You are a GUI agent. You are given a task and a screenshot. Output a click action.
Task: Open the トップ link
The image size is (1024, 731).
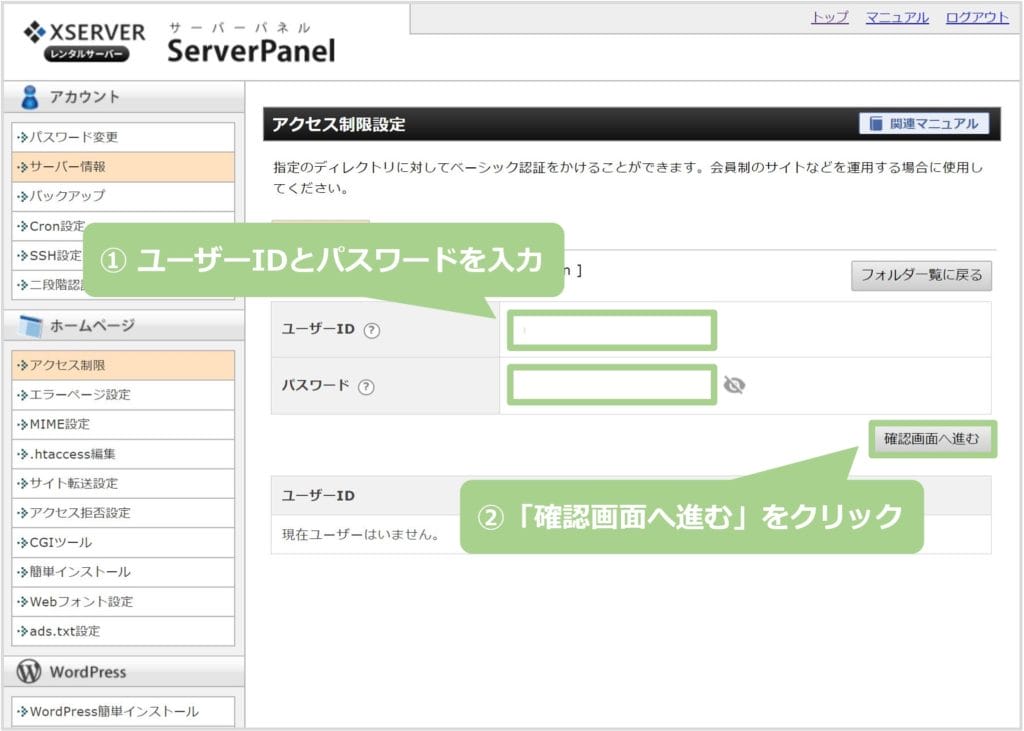pyautogui.click(x=829, y=18)
